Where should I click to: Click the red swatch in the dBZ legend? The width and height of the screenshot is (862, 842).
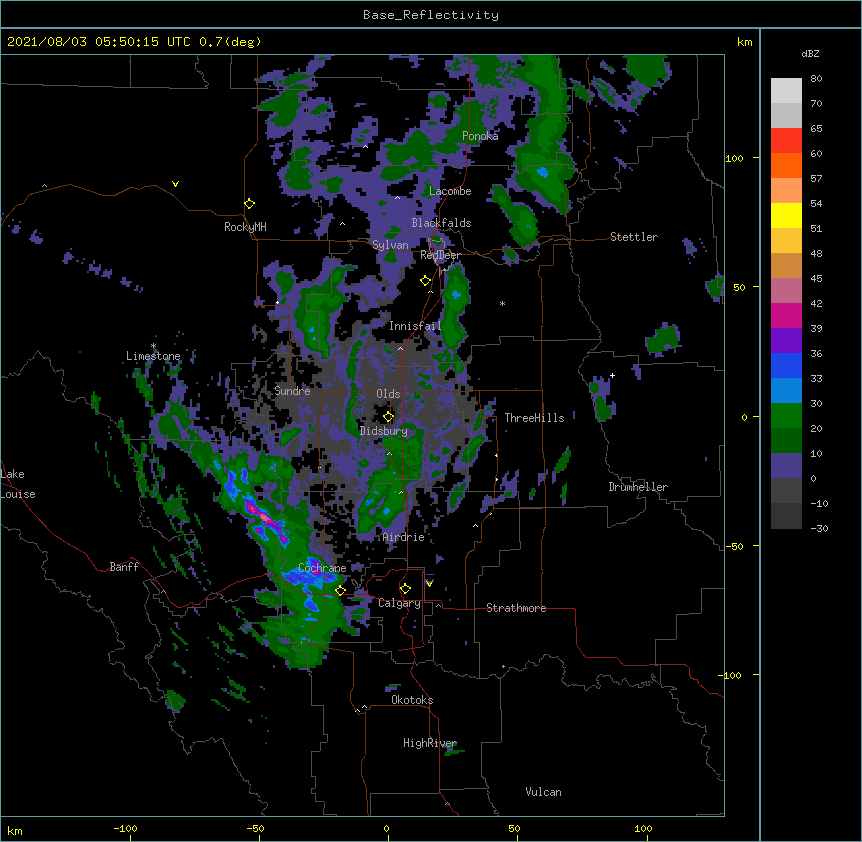786,141
